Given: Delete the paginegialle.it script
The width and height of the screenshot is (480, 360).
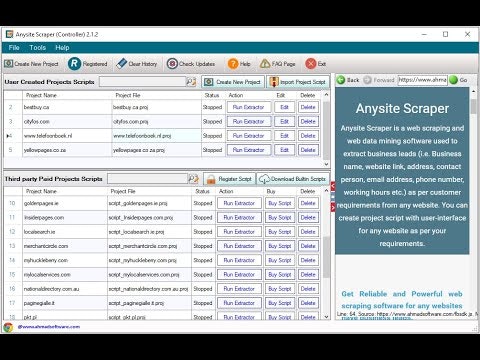Looking at the screenshot, I should [308, 303].
